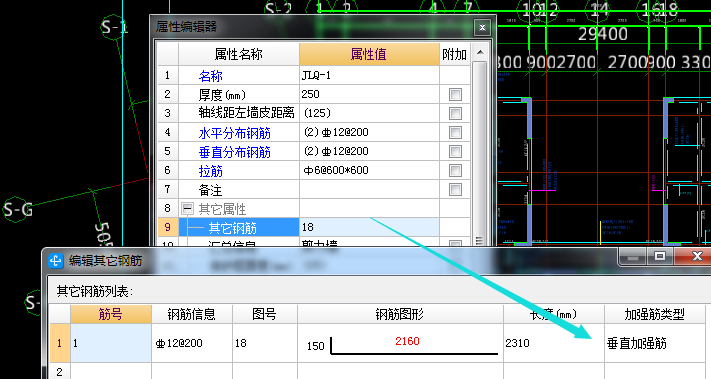Click the S-G axis label in drawing

(x=17, y=209)
